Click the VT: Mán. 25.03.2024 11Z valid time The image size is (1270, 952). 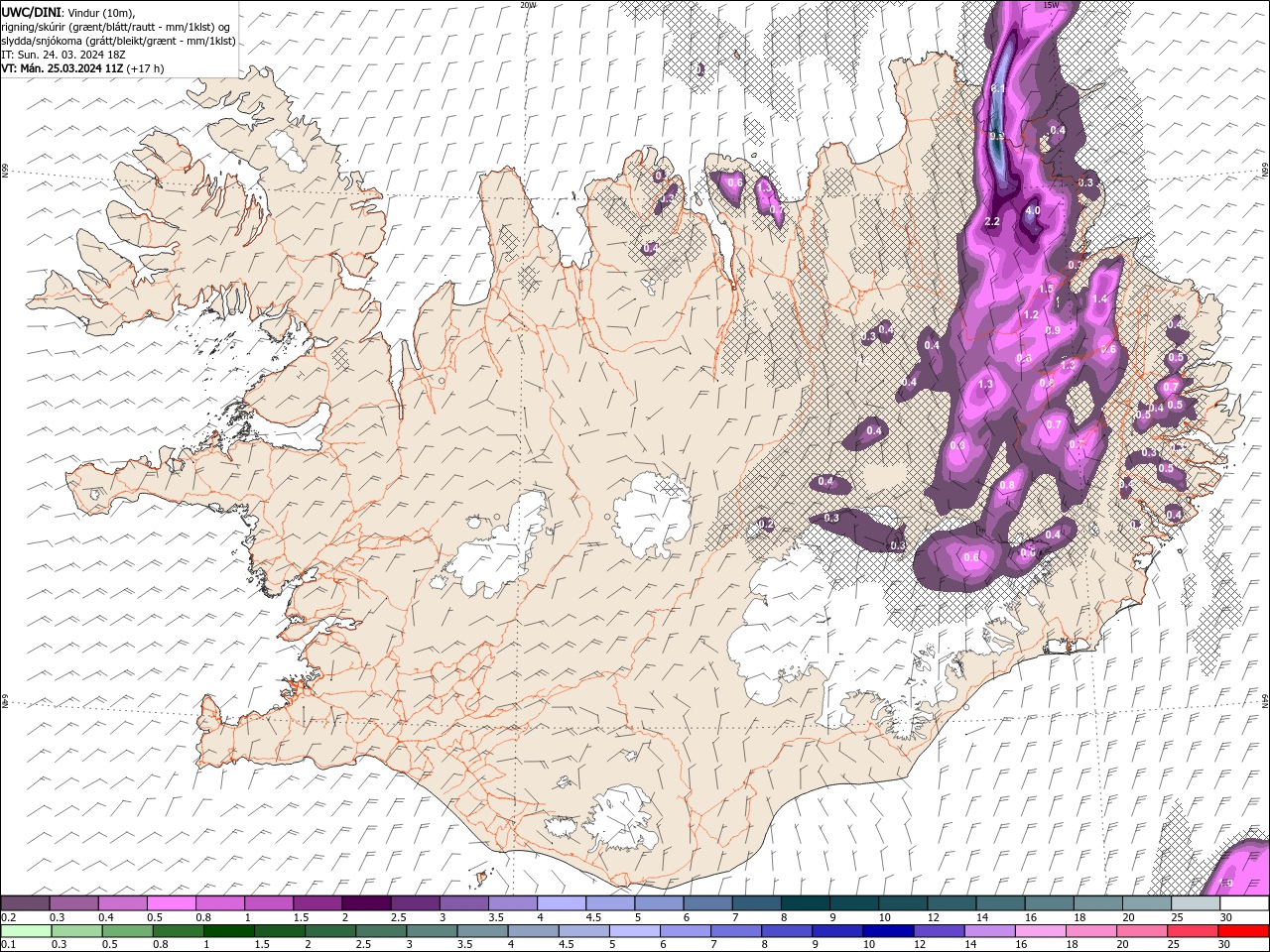point(62,68)
